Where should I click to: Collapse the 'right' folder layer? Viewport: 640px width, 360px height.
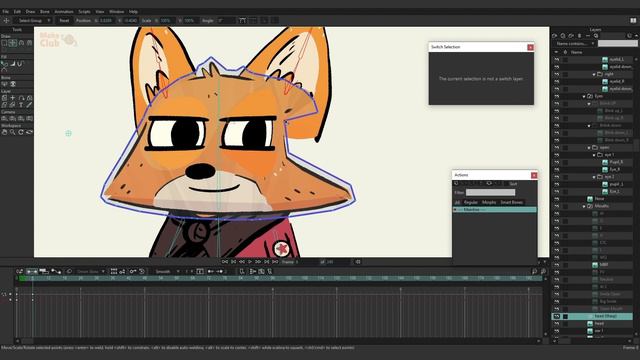click(x=594, y=75)
